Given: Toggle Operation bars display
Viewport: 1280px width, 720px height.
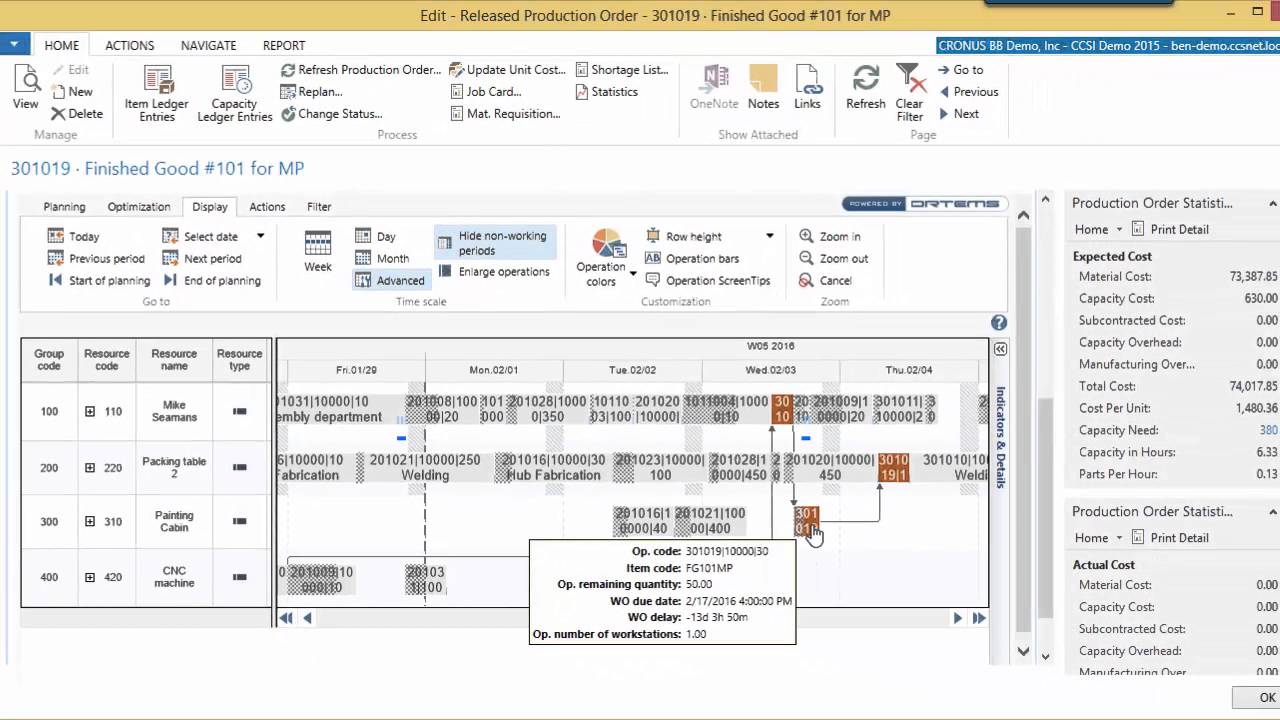Looking at the screenshot, I should tap(692, 259).
